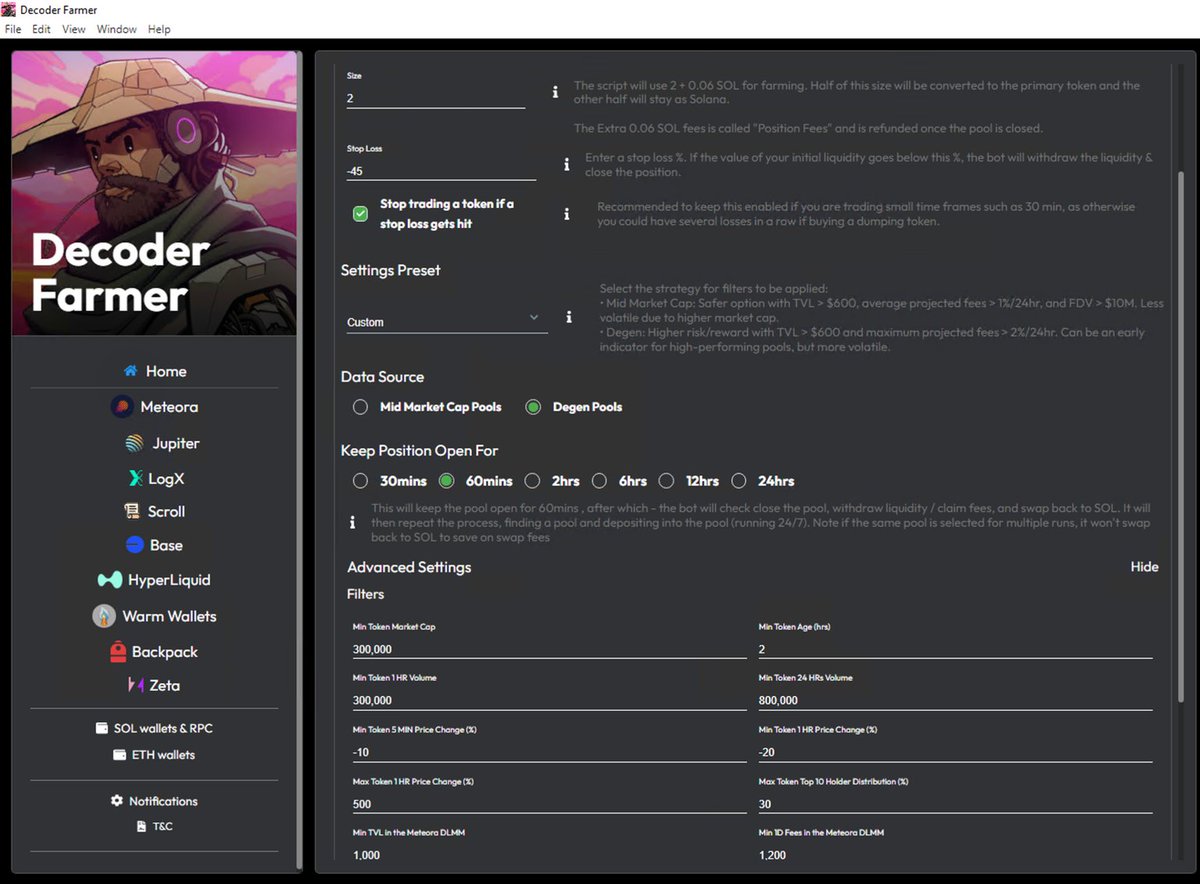Click the Min Token Market Cap field
This screenshot has height=884, width=1200.
click(x=549, y=649)
